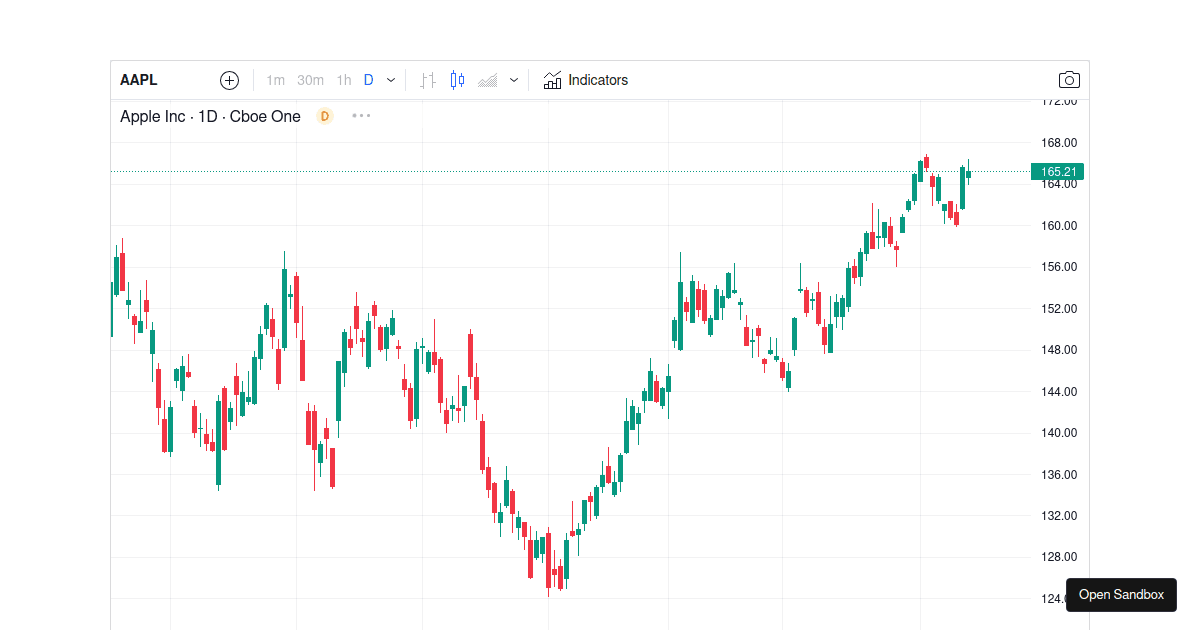
Task: Expand the chart style dropdown chevron
Action: 513,80
